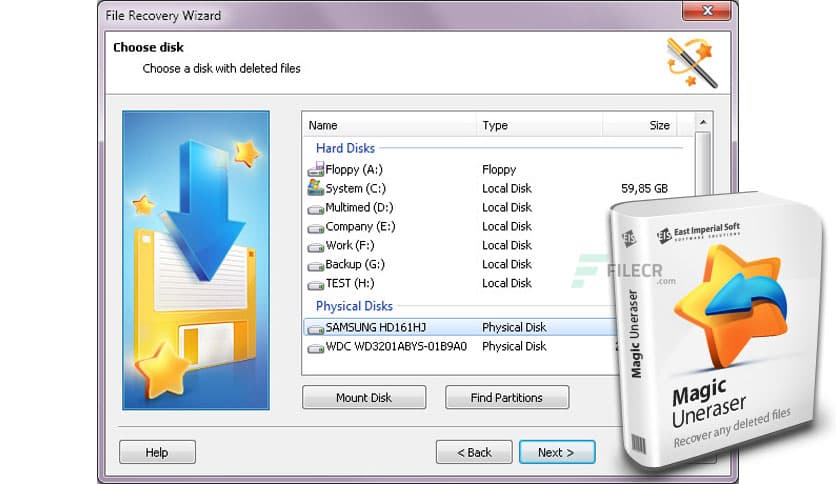Click the Work (F:) drive icon
This screenshot has height=484, width=836.
[316, 247]
